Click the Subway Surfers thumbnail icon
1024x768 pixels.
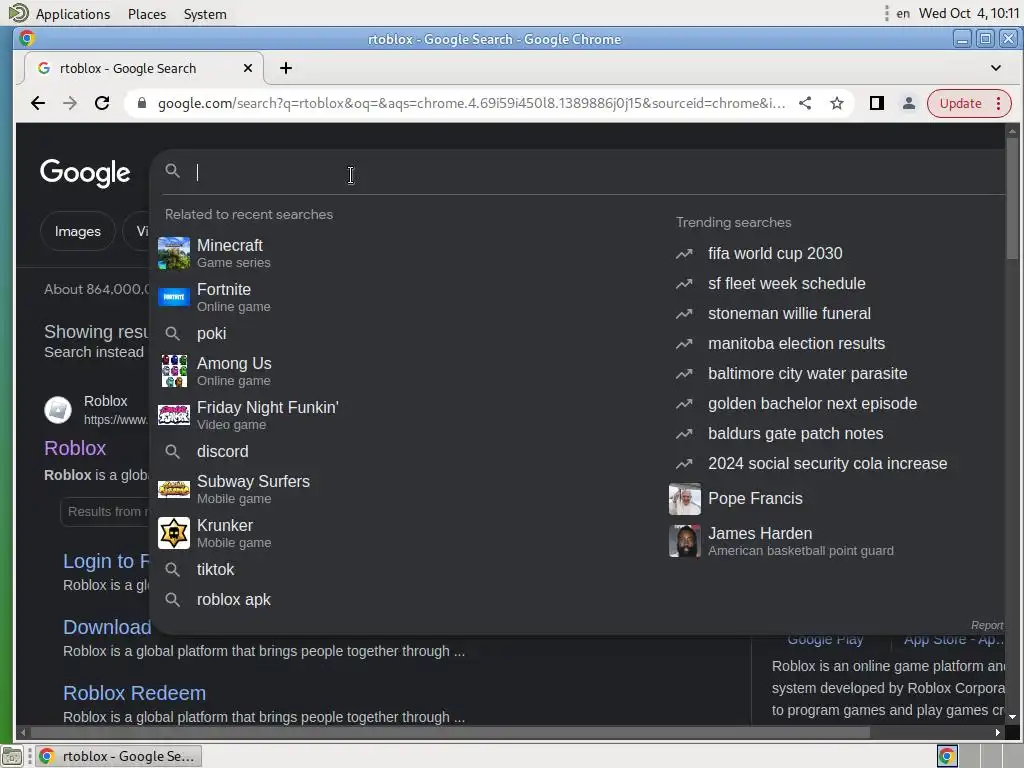(174, 488)
